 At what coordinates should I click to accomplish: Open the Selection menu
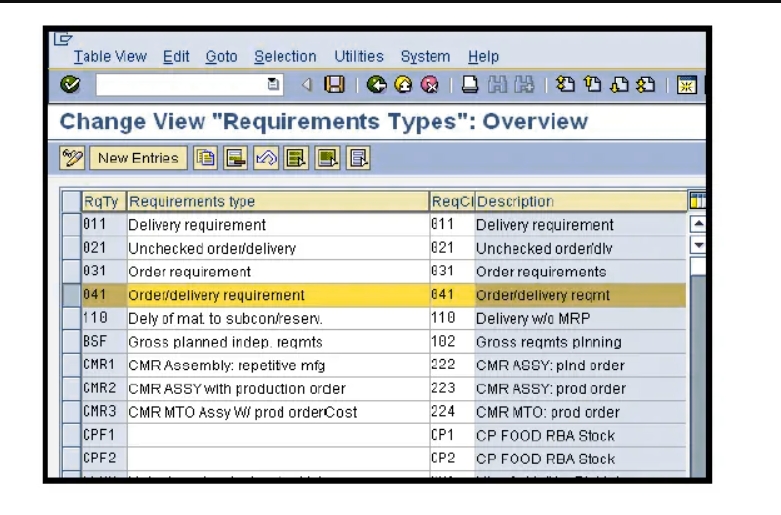pos(285,56)
